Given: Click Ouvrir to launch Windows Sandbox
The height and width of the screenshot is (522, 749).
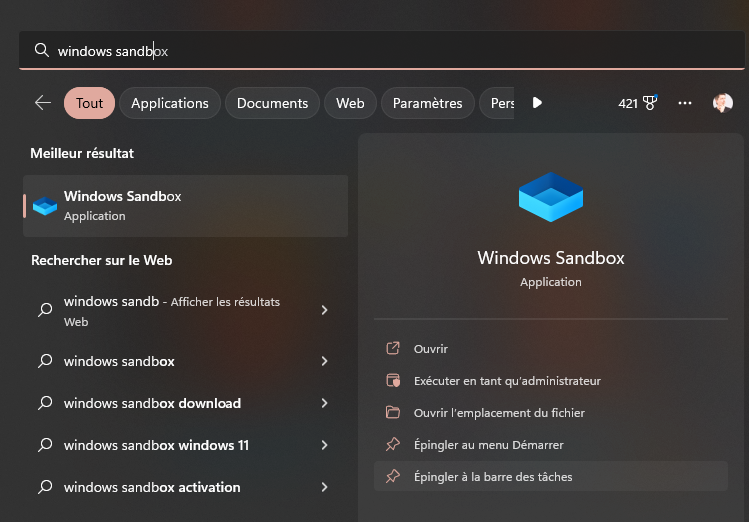Looking at the screenshot, I should pyautogui.click(x=551, y=349).
